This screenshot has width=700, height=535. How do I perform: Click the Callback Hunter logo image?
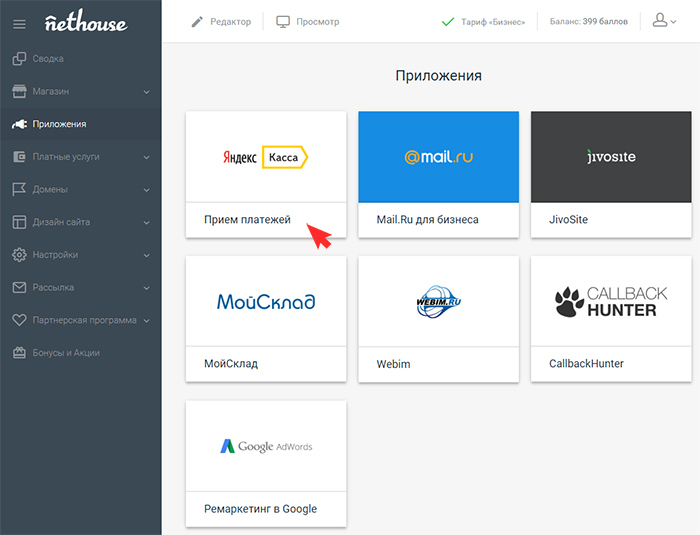(611, 302)
